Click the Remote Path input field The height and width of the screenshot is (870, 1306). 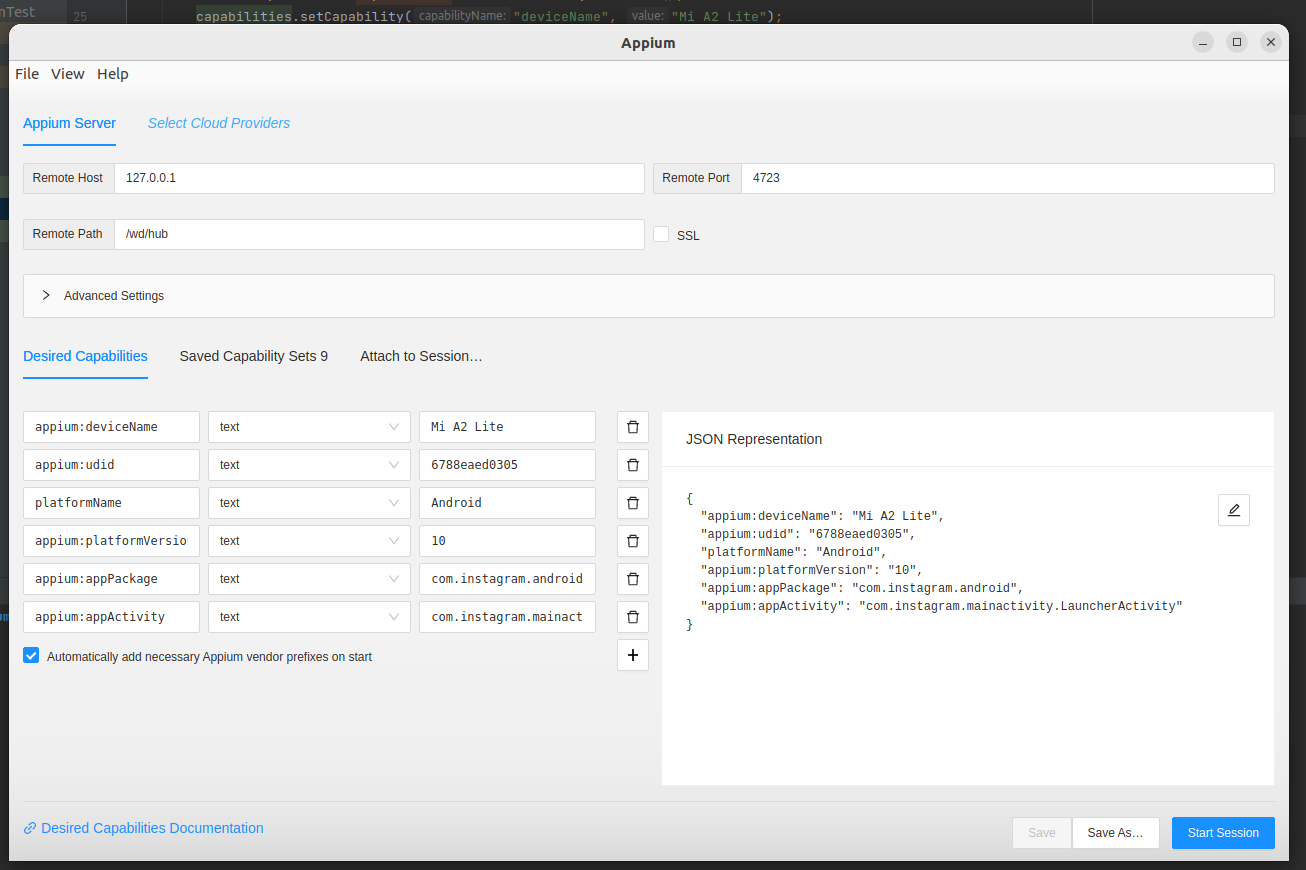[379, 234]
